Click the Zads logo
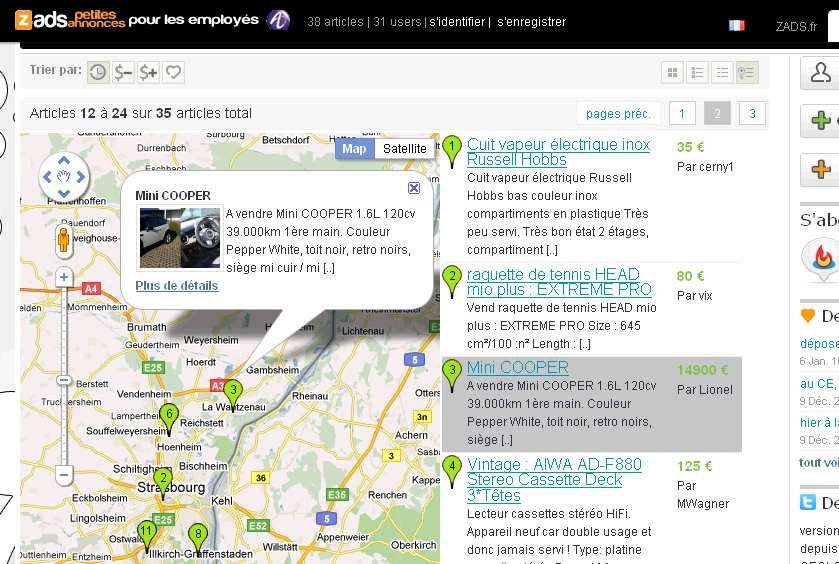Image resolution: width=839 pixels, height=564 pixels. click(70, 20)
